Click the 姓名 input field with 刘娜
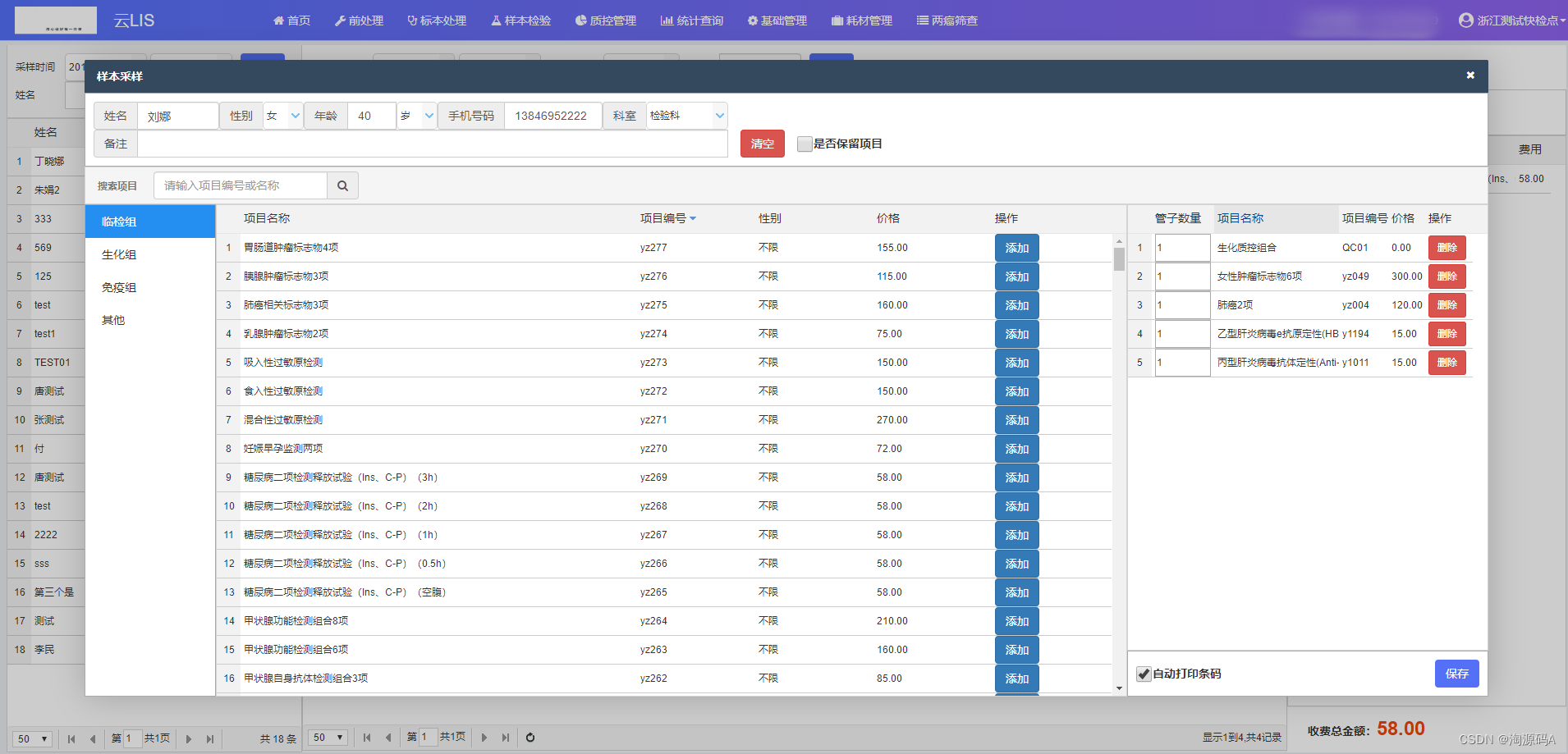 click(178, 116)
